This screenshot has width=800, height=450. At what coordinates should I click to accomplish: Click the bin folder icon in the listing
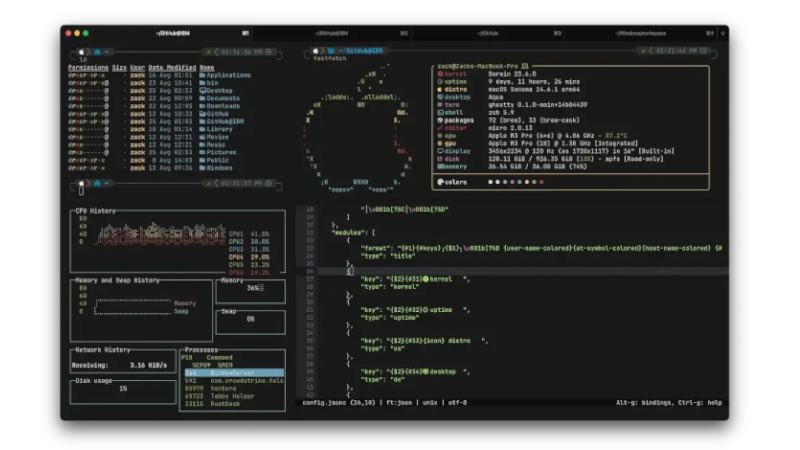coord(203,83)
